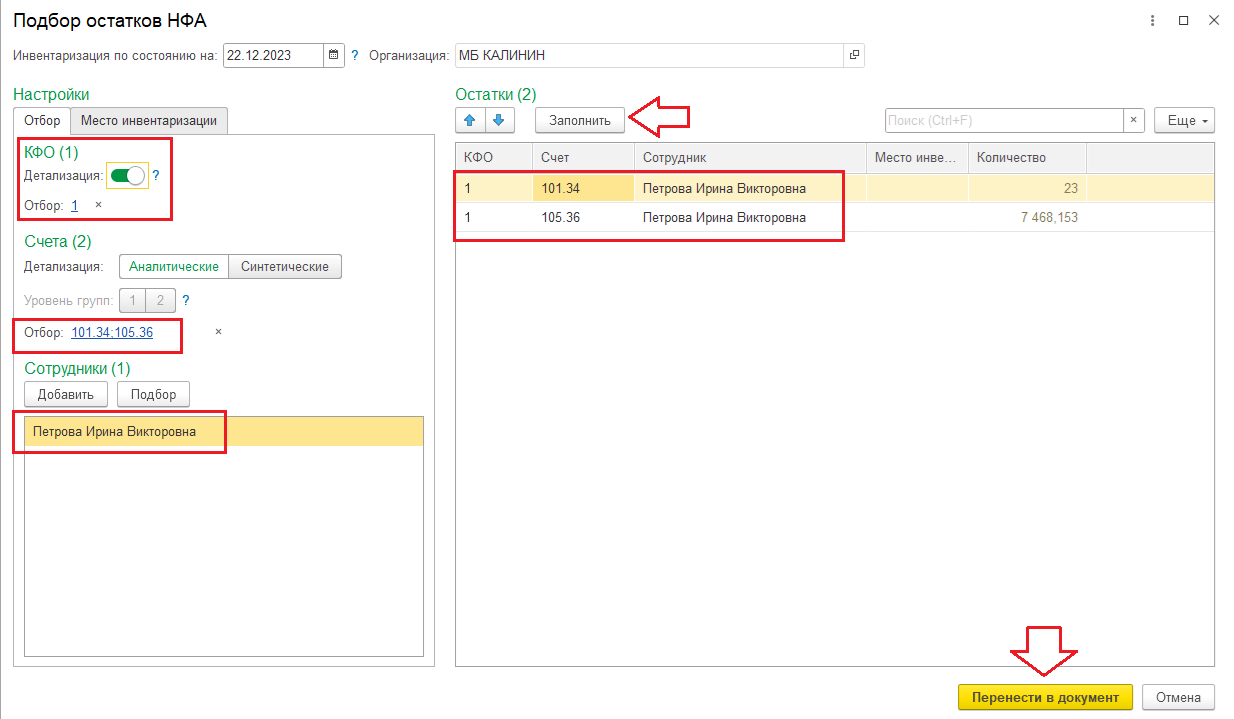Image resolution: width=1234 pixels, height=719 pixels.
Task: Click quantity cell 23
Action: pos(1027,188)
